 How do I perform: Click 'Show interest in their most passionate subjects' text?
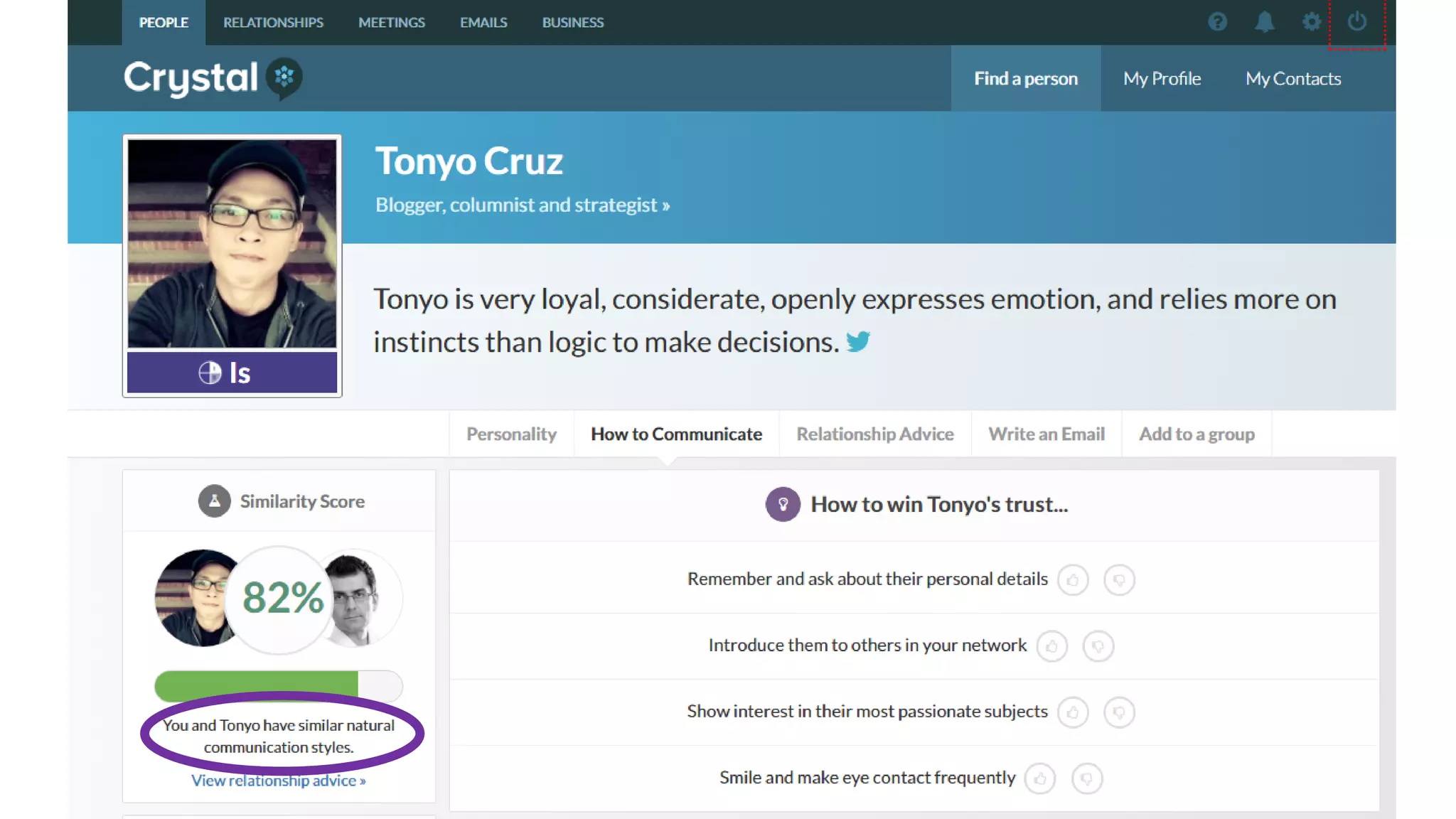click(867, 712)
